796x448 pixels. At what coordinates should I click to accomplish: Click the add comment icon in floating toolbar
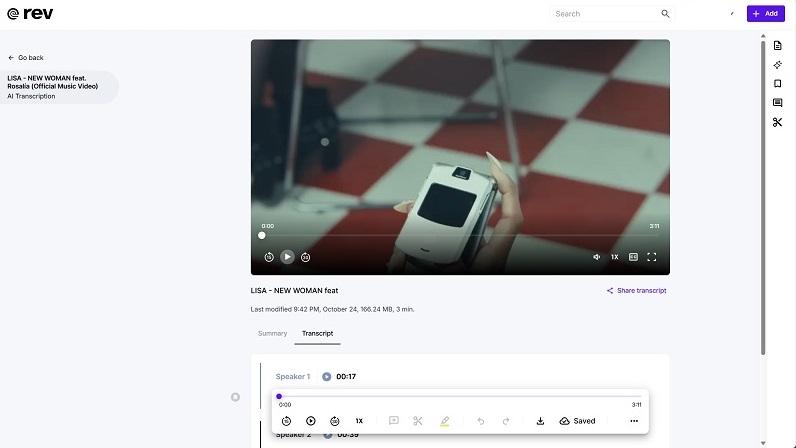point(393,421)
